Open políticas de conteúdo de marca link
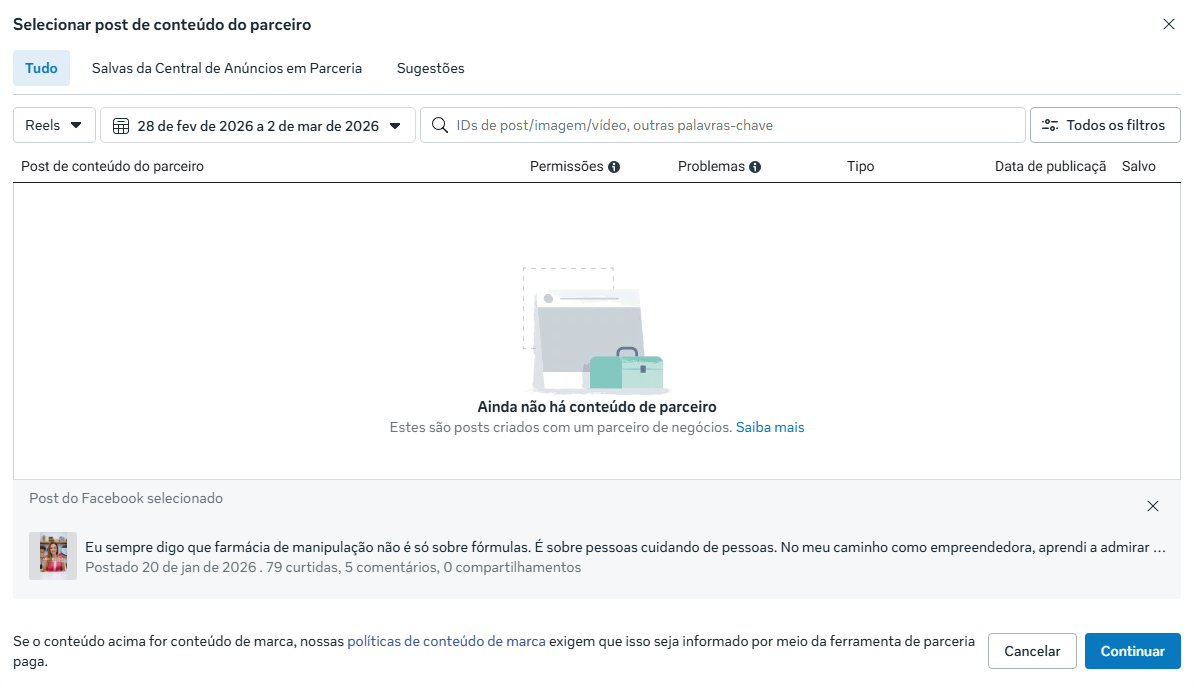The image size is (1194, 687). coord(446,641)
